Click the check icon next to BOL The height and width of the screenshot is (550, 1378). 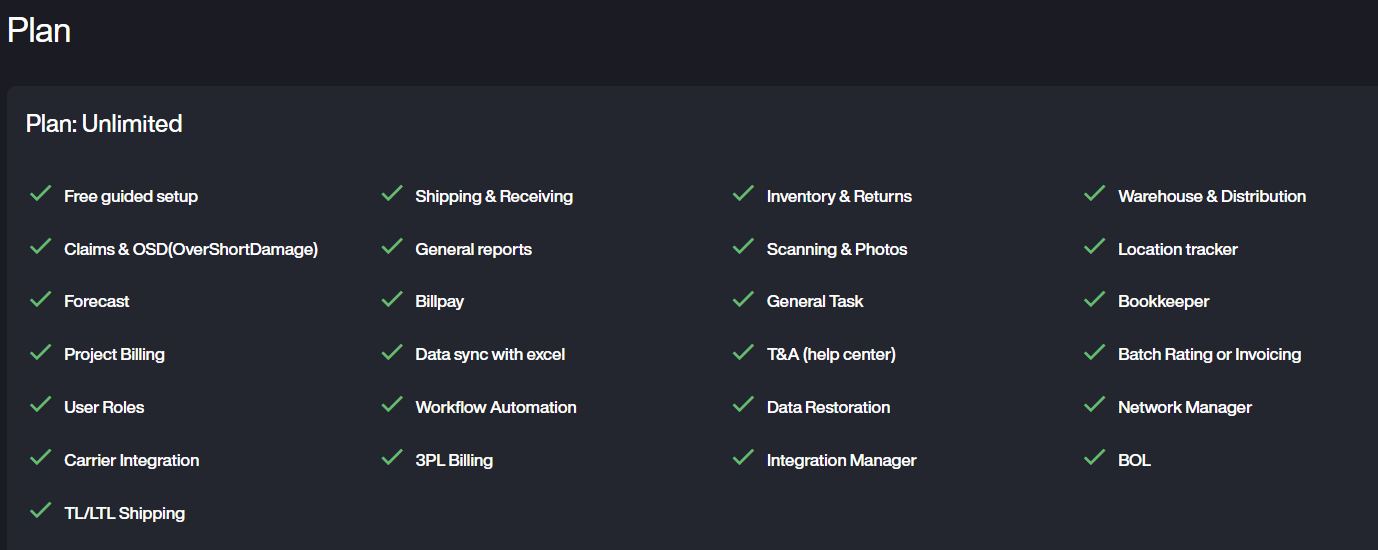point(1094,458)
